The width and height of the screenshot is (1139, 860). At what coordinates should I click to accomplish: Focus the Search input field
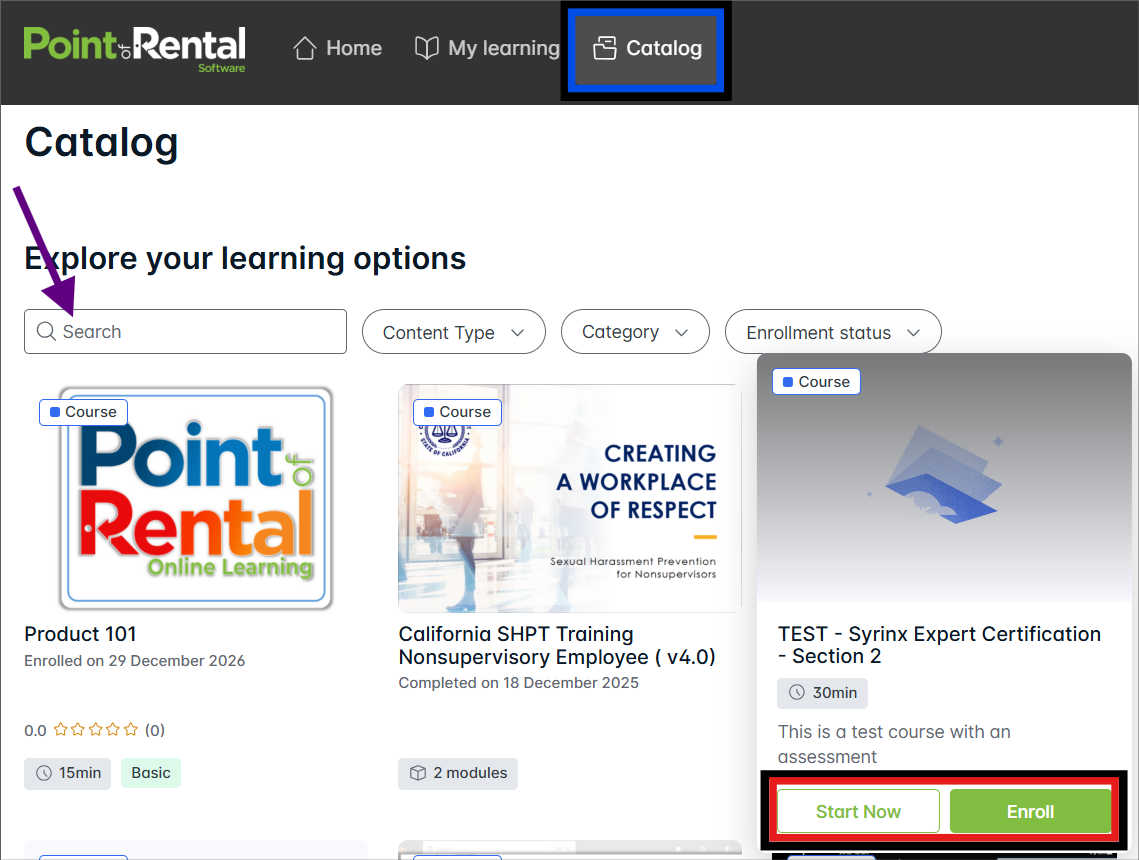(200, 332)
